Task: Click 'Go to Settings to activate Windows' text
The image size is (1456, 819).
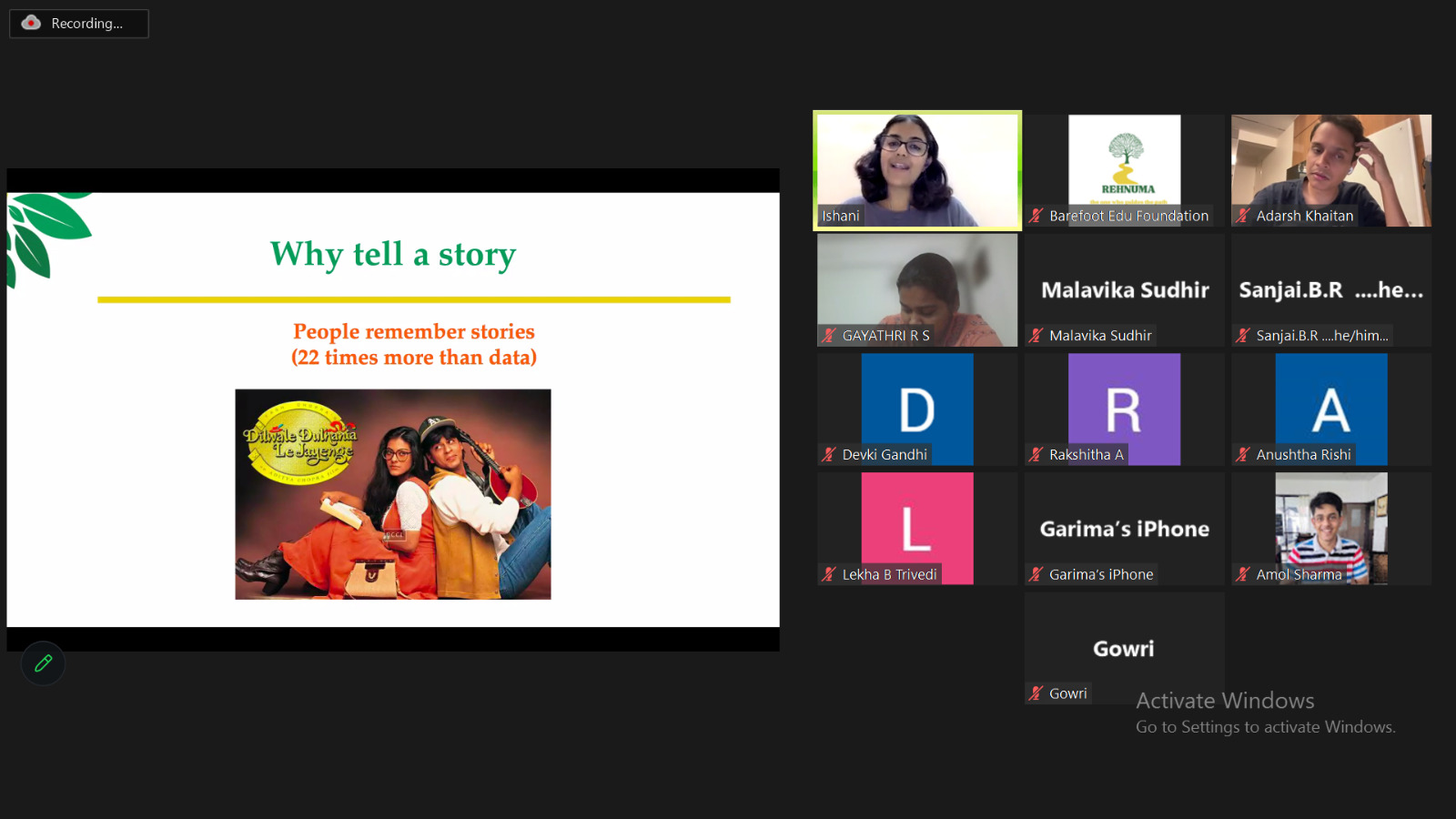Action: [x=1265, y=727]
